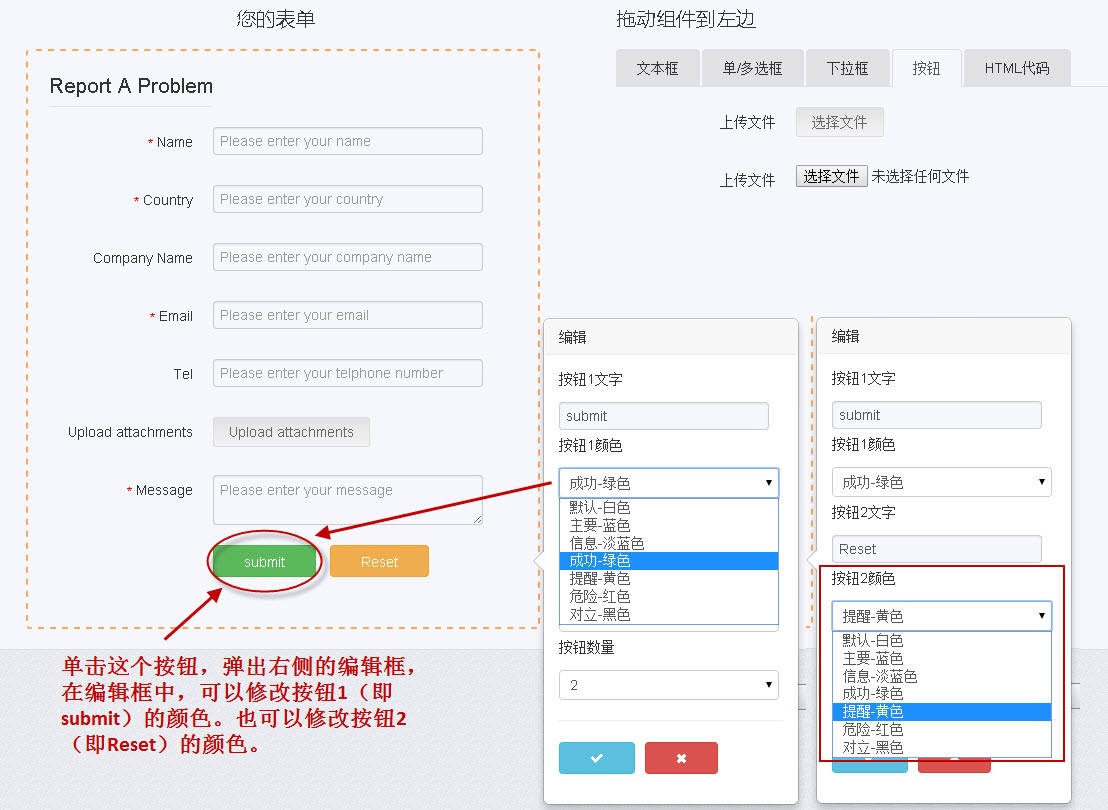Open the 下拉框 tab

[x=848, y=67]
